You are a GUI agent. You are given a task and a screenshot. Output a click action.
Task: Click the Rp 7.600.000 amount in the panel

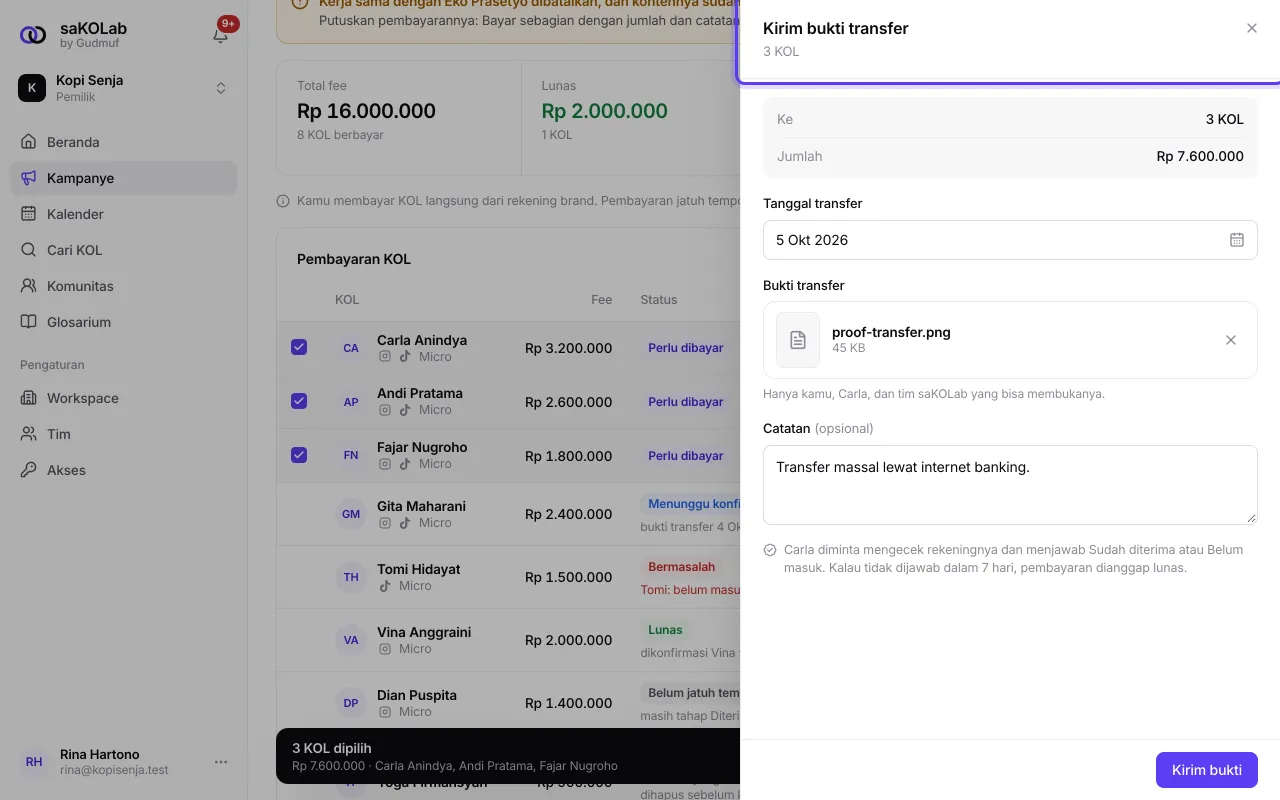pyautogui.click(x=1200, y=156)
